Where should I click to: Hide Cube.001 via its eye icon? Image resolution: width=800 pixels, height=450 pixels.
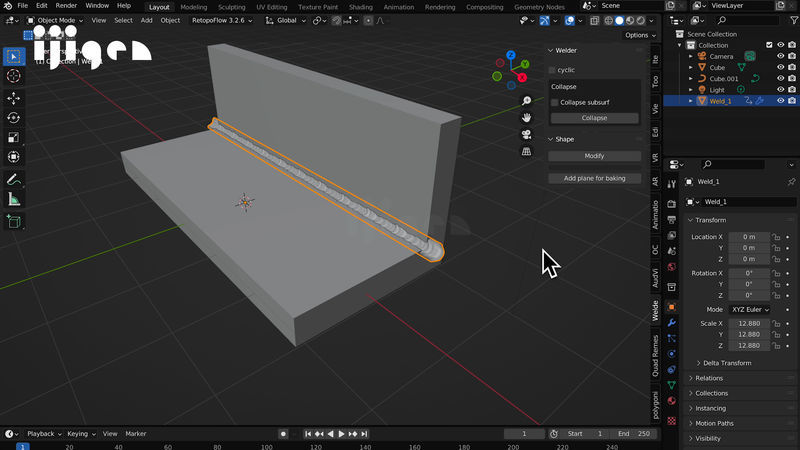(x=781, y=79)
